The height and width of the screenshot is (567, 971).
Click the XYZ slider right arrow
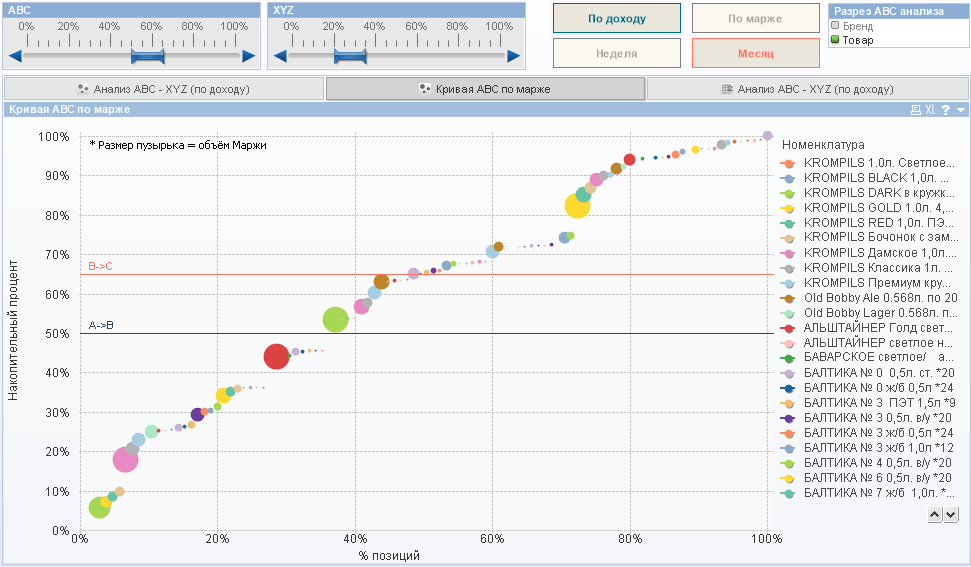pos(513,56)
